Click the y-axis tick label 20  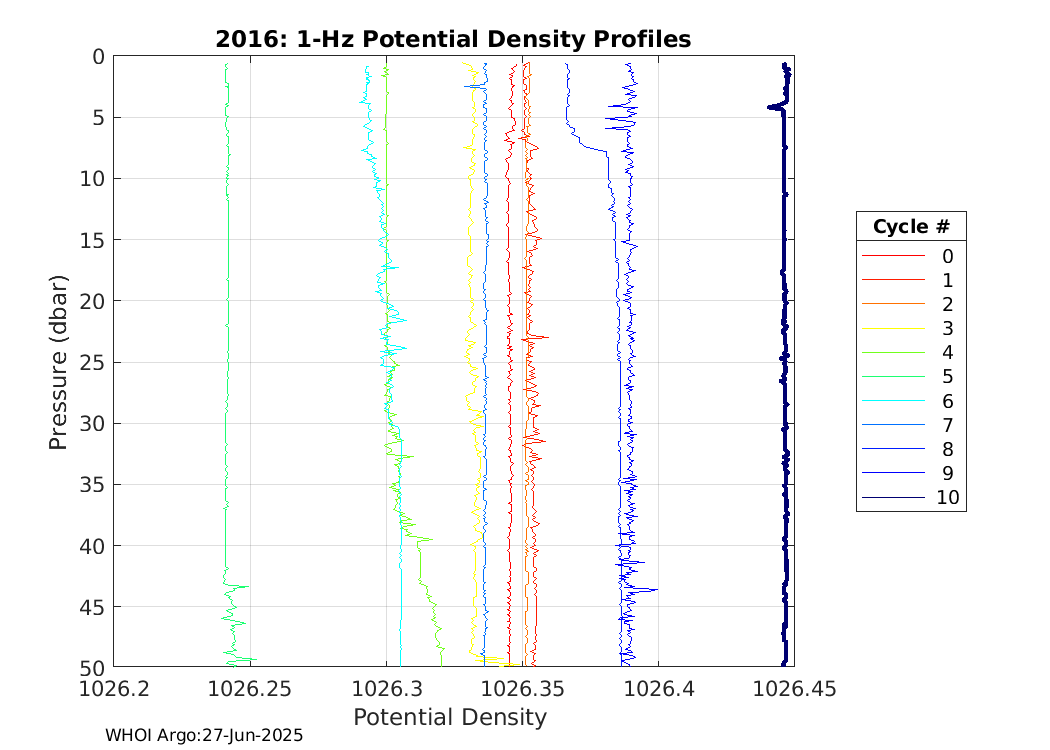(92, 301)
